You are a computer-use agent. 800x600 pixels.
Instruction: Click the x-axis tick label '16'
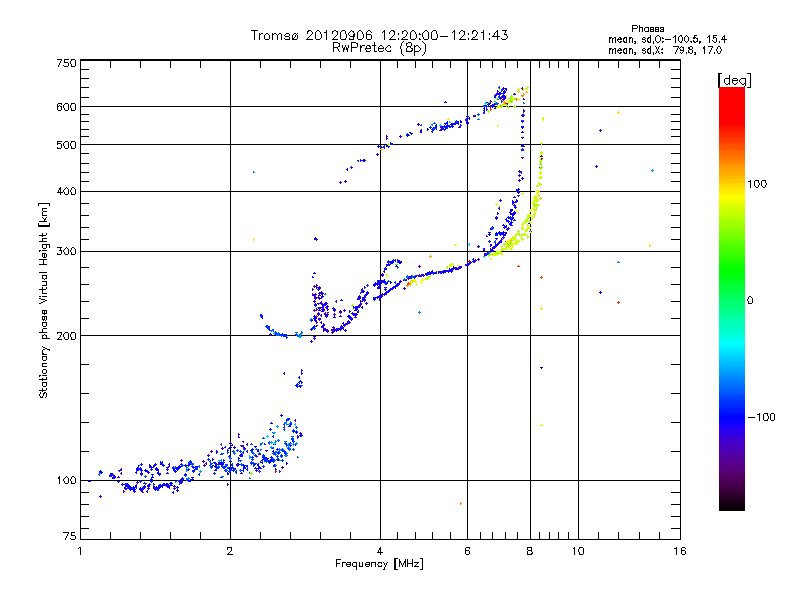[680, 551]
